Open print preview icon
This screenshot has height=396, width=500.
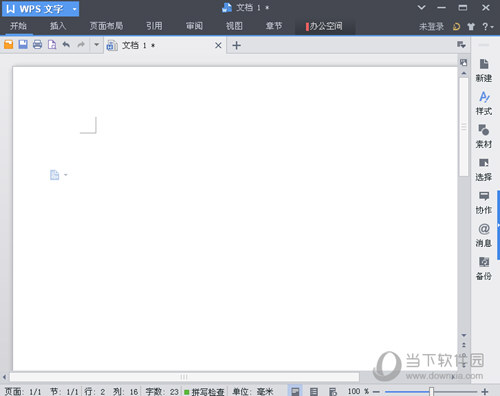click(52, 44)
